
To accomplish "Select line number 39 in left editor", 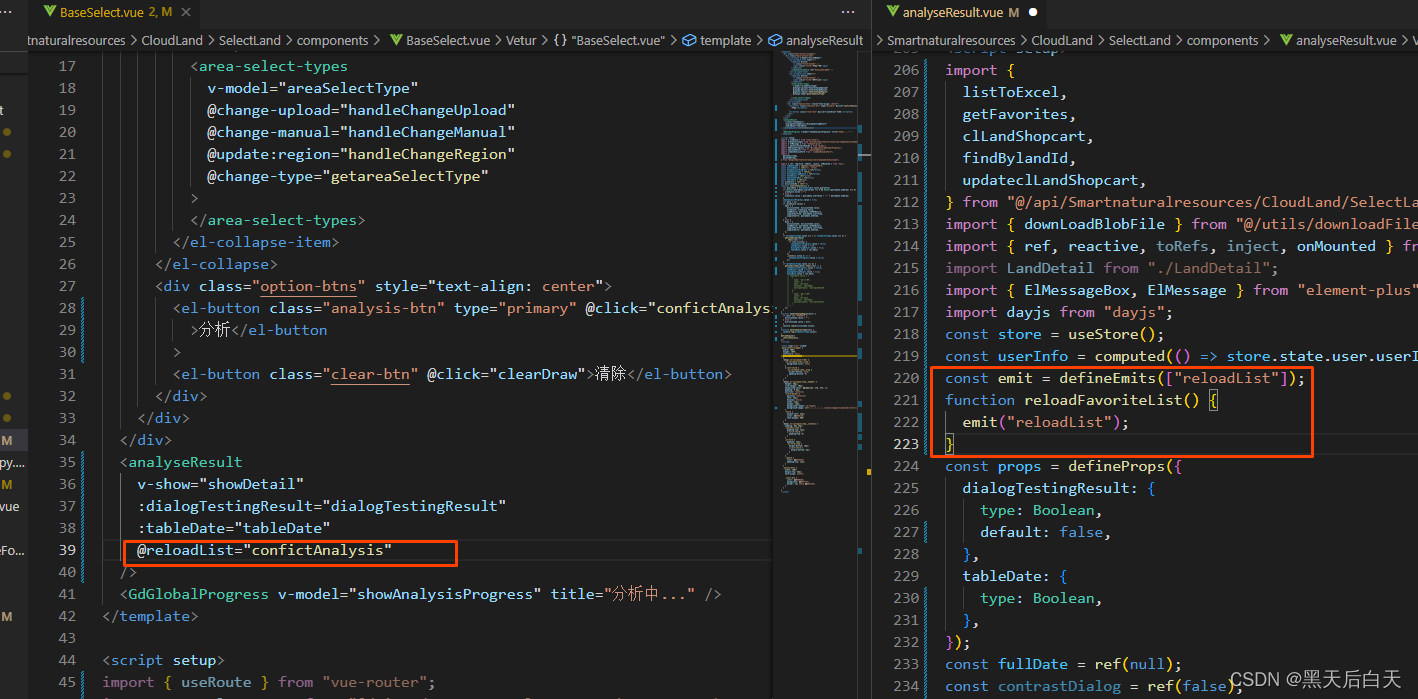I will click(67, 550).
